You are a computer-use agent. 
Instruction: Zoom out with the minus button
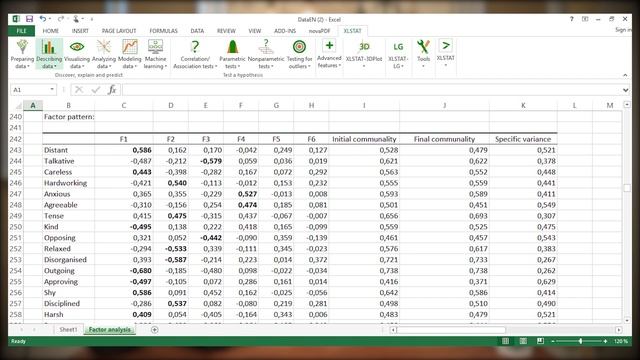[x=553, y=341]
